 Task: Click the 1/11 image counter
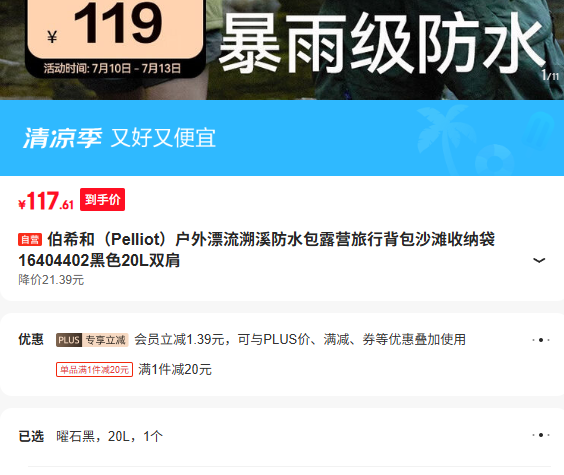[x=550, y=75]
